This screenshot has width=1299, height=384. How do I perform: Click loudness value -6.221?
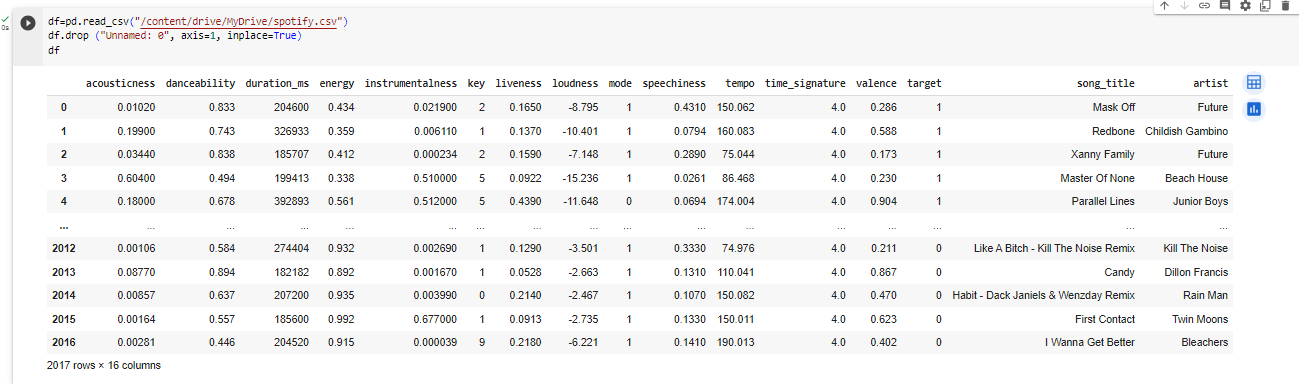point(583,343)
